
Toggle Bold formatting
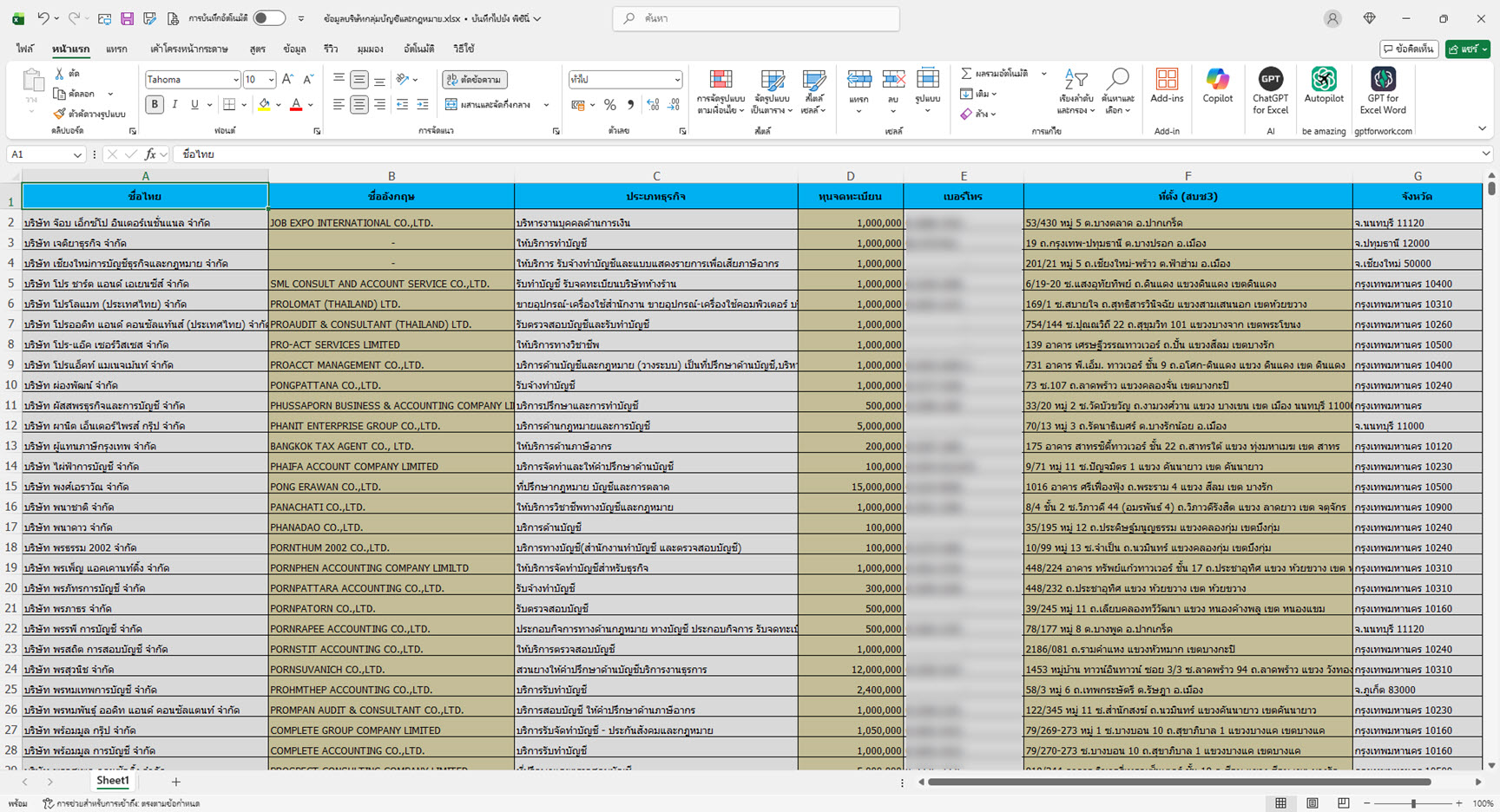[x=155, y=105]
